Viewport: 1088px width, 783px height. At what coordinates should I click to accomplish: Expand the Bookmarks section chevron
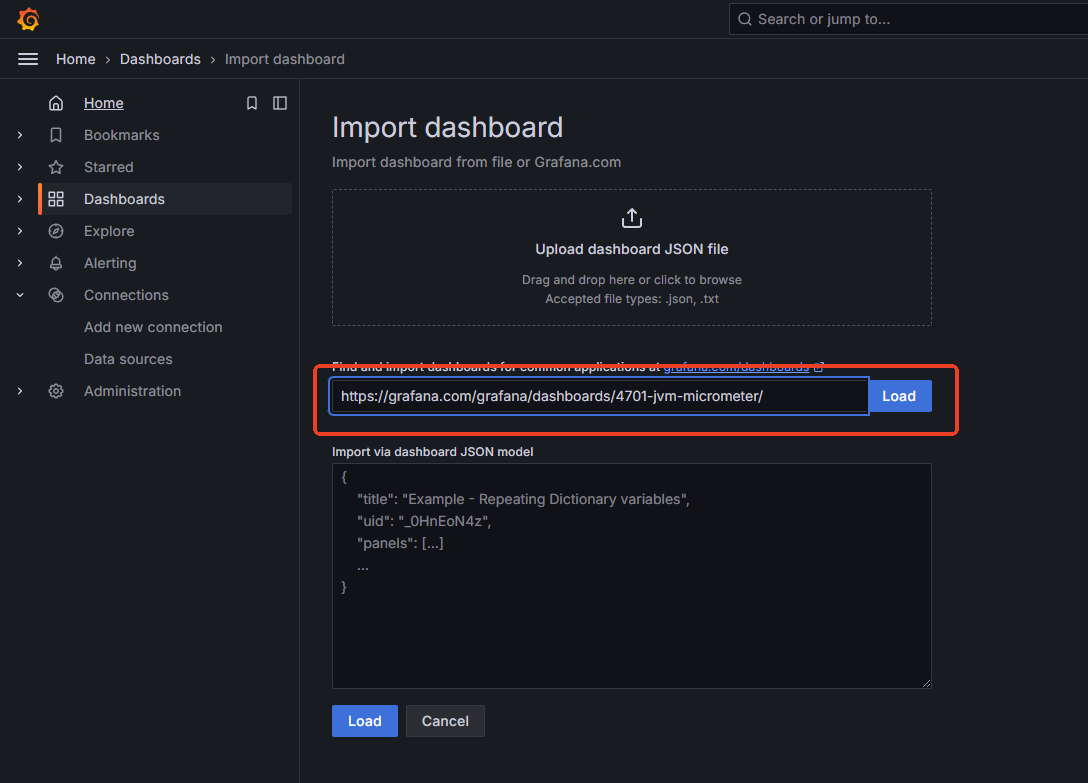20,135
